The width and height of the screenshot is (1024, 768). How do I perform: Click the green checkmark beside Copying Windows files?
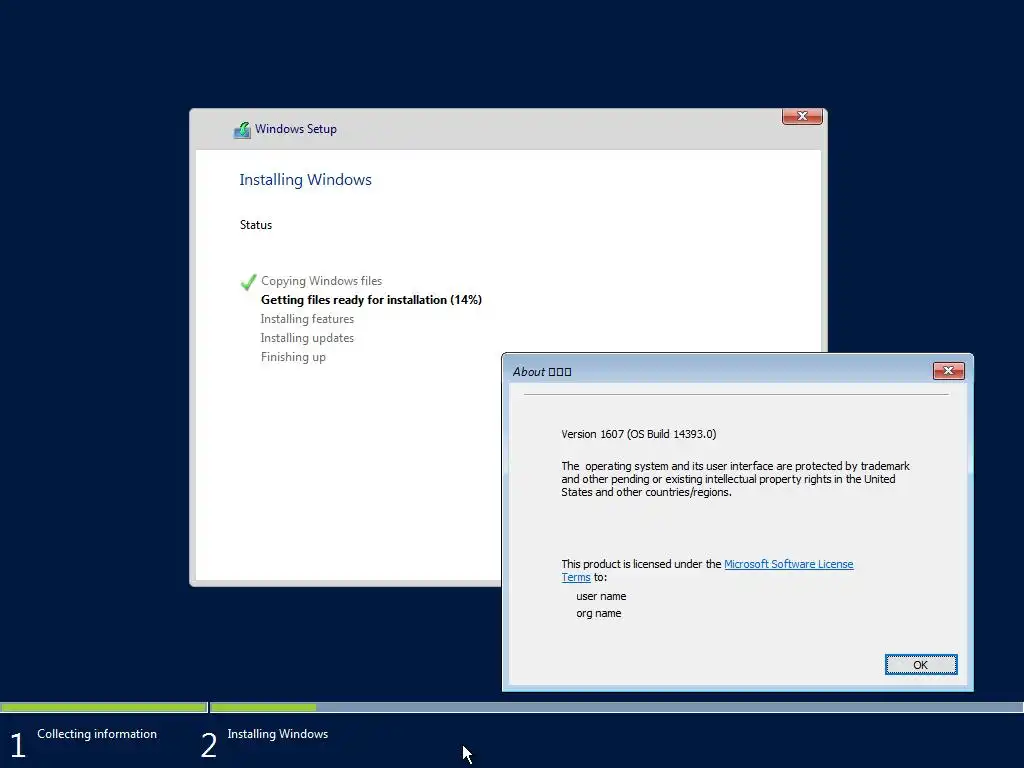pyautogui.click(x=248, y=281)
